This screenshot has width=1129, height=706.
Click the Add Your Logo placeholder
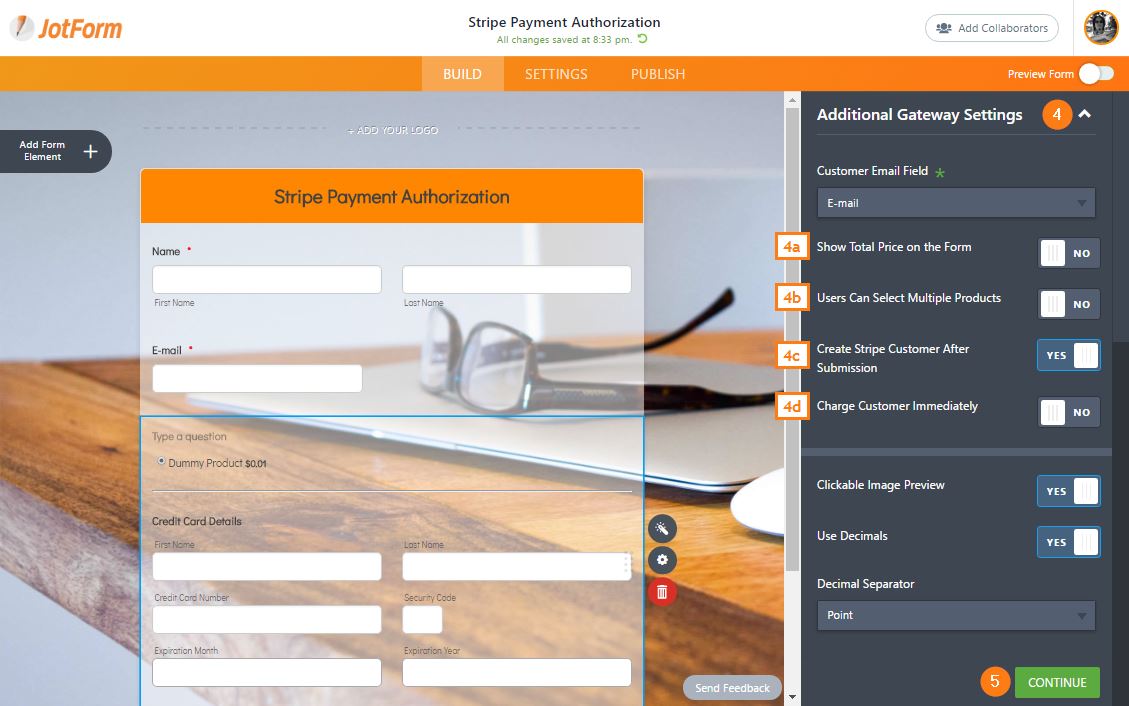click(392, 130)
